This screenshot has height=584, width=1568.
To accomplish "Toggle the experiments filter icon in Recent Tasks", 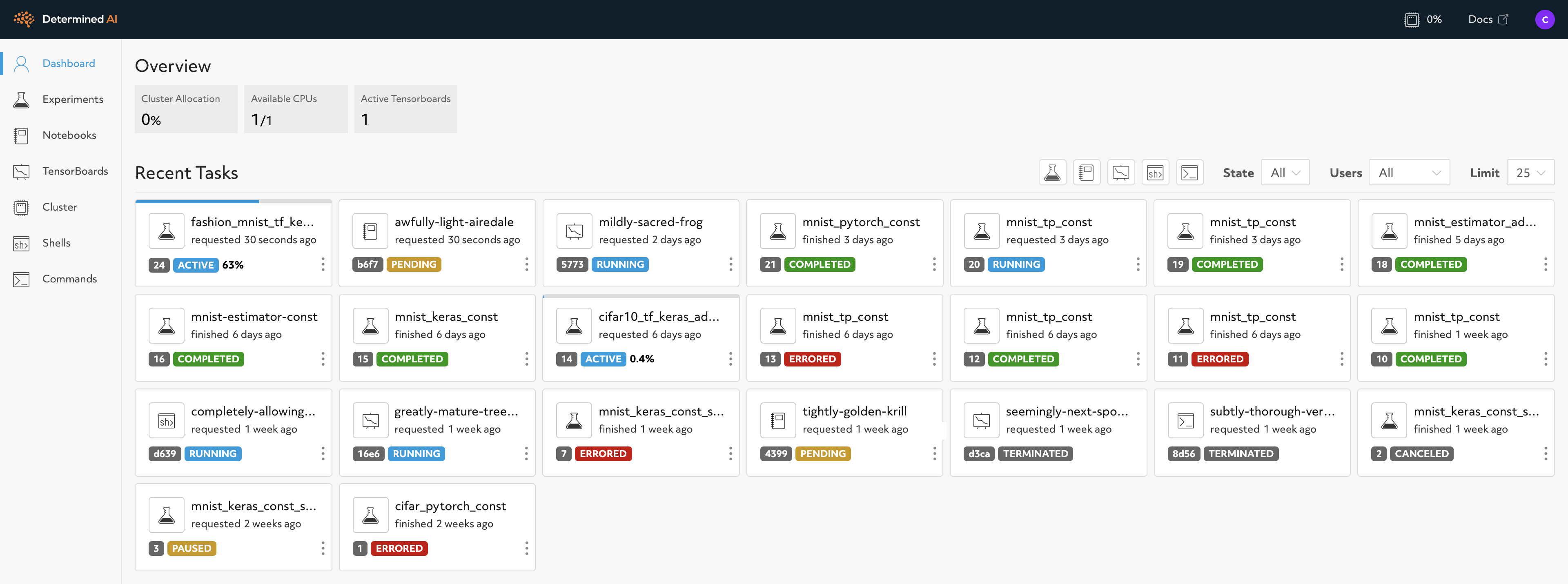I will coord(1052,173).
